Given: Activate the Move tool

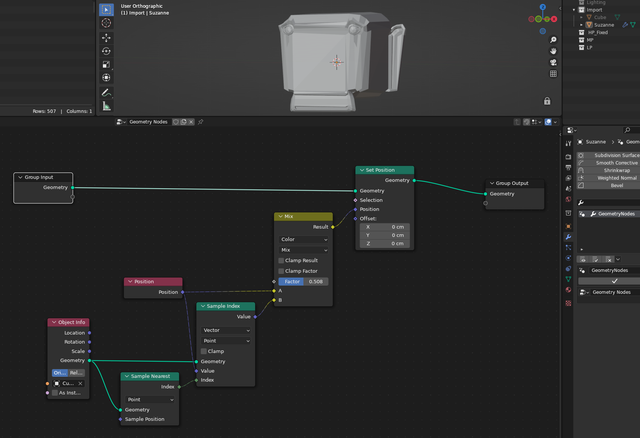Looking at the screenshot, I should [106, 38].
